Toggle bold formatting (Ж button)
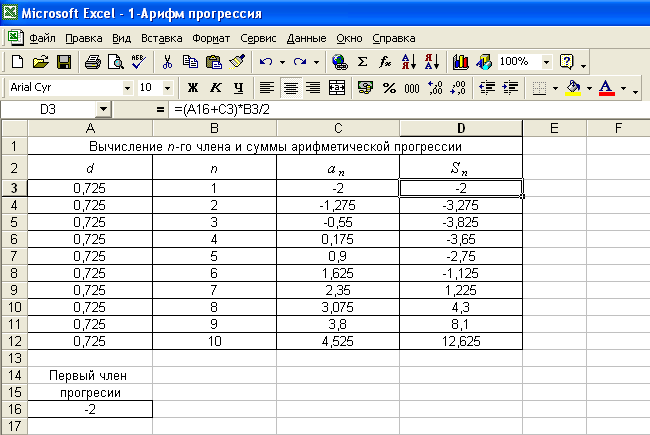 (193, 88)
